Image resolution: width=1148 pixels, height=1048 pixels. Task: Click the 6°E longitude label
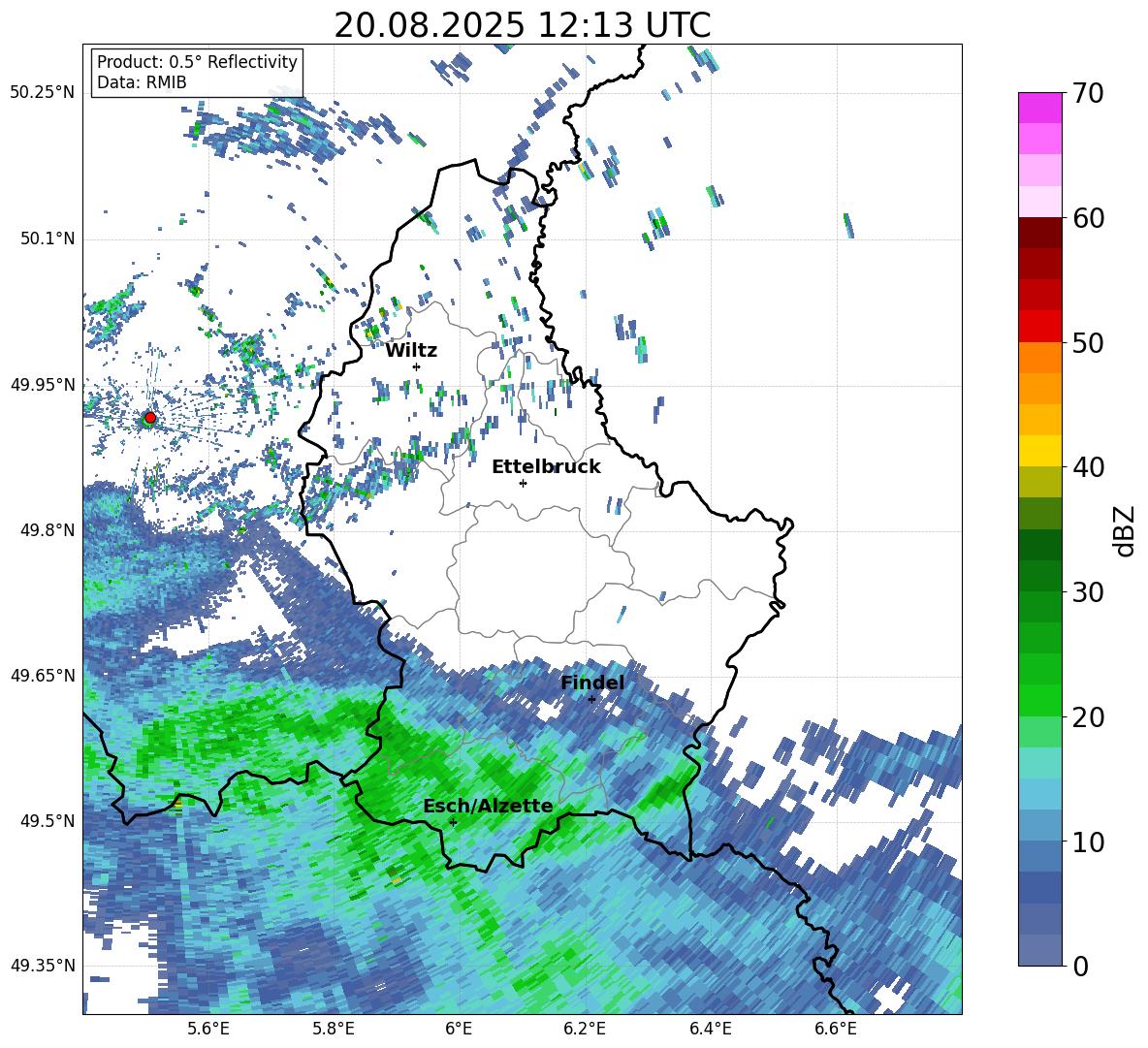tap(459, 1029)
